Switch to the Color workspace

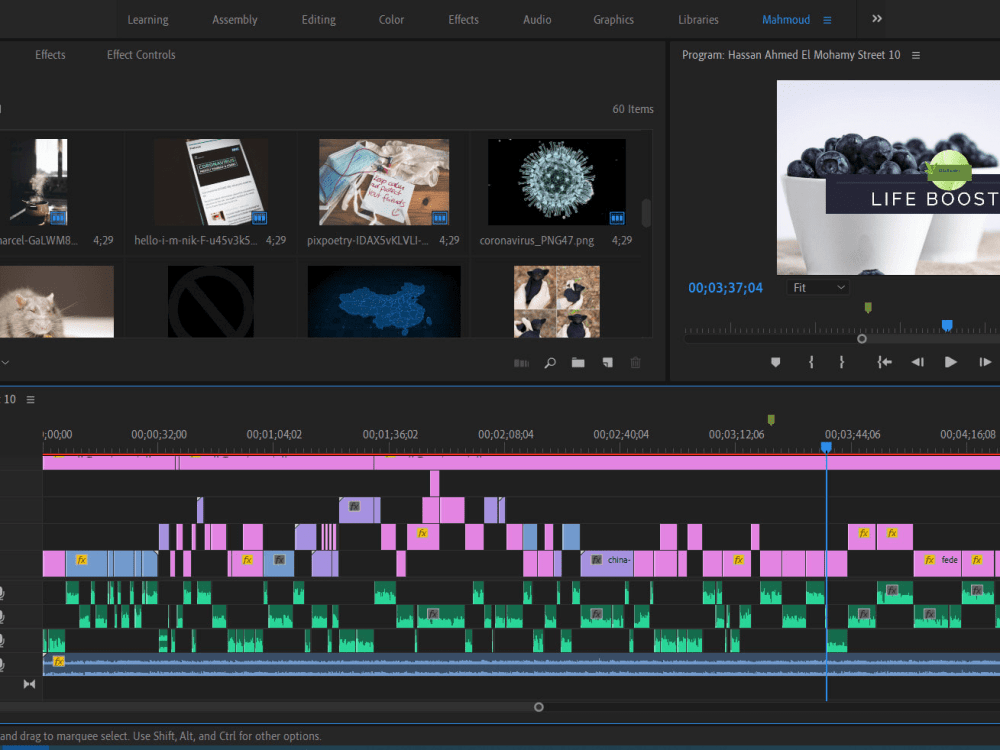point(391,20)
